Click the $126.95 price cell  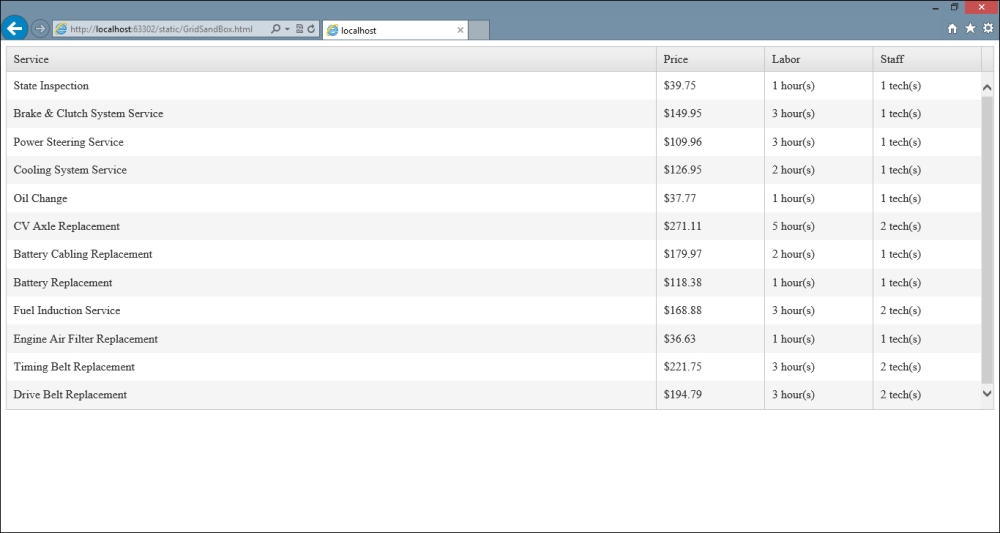710,170
